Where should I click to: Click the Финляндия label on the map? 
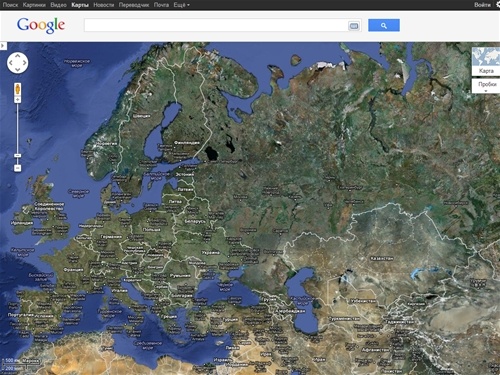pyautogui.click(x=187, y=143)
